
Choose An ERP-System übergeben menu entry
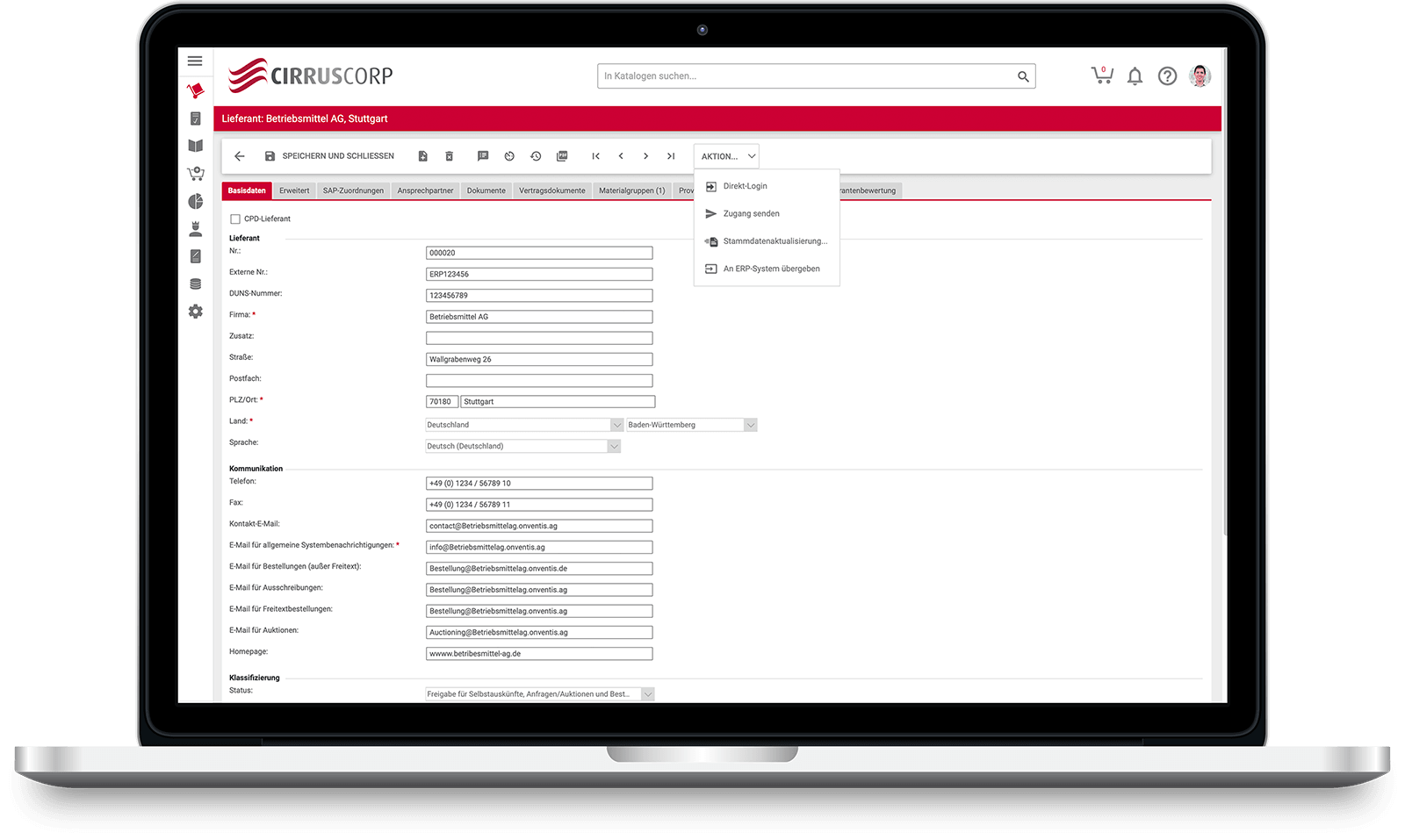coord(771,269)
